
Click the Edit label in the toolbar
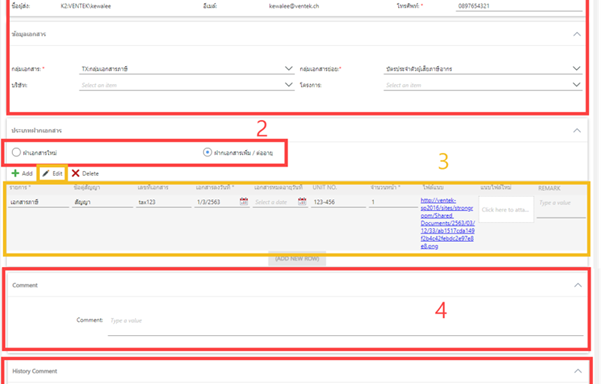click(57, 174)
